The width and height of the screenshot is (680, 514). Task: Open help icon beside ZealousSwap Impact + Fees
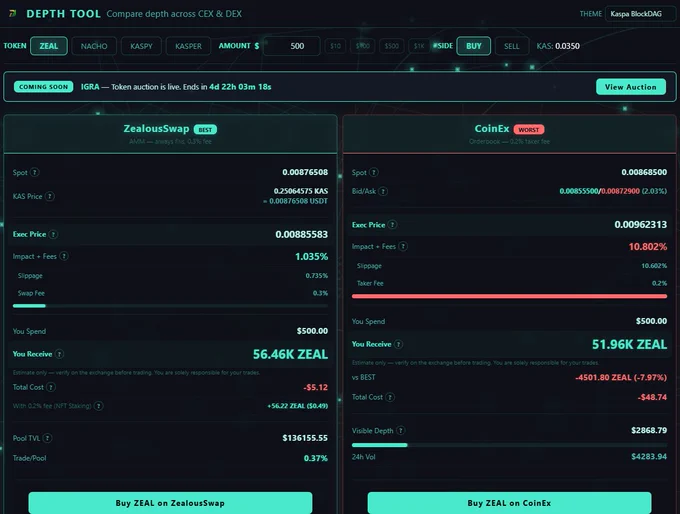64,256
